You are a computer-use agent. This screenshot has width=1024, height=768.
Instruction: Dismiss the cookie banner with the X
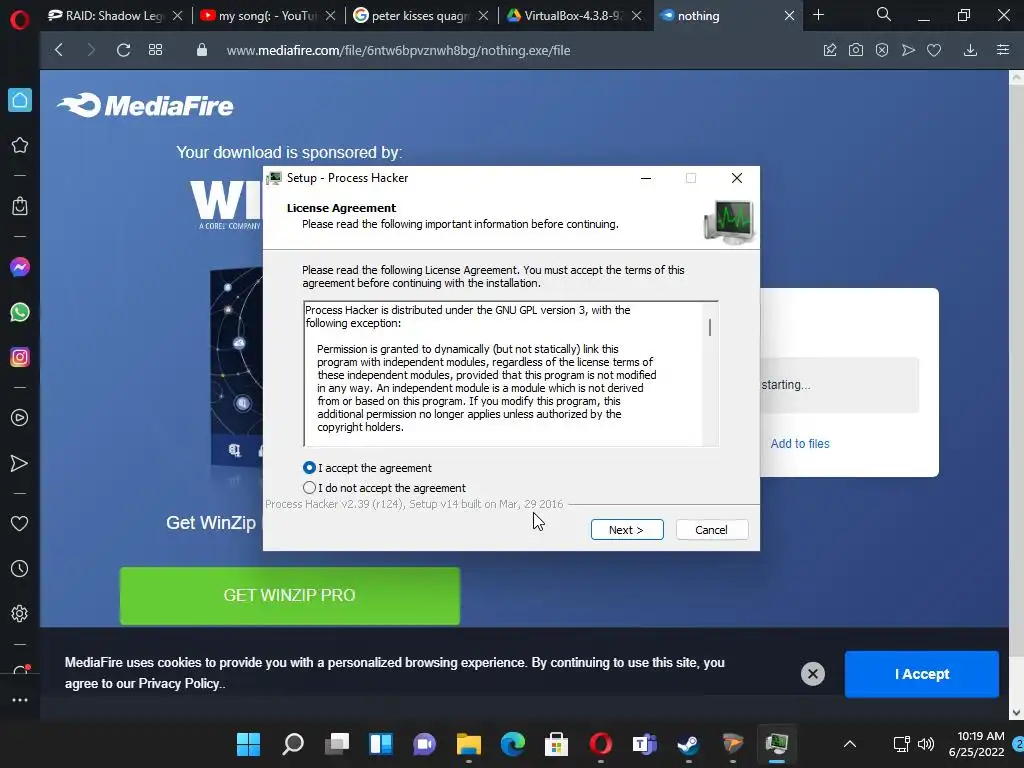pos(813,674)
